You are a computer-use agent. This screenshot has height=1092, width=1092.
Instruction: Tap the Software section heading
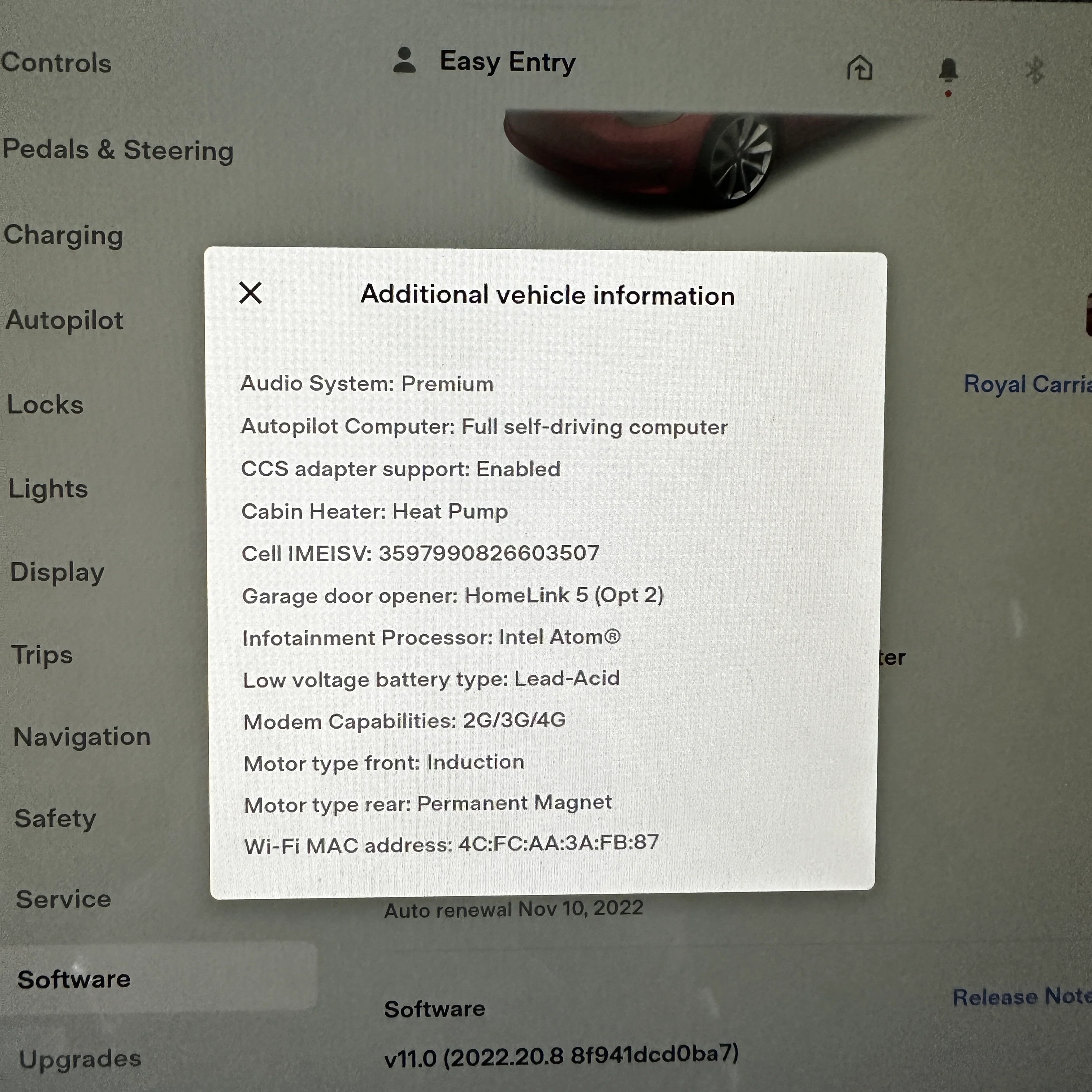435,1009
